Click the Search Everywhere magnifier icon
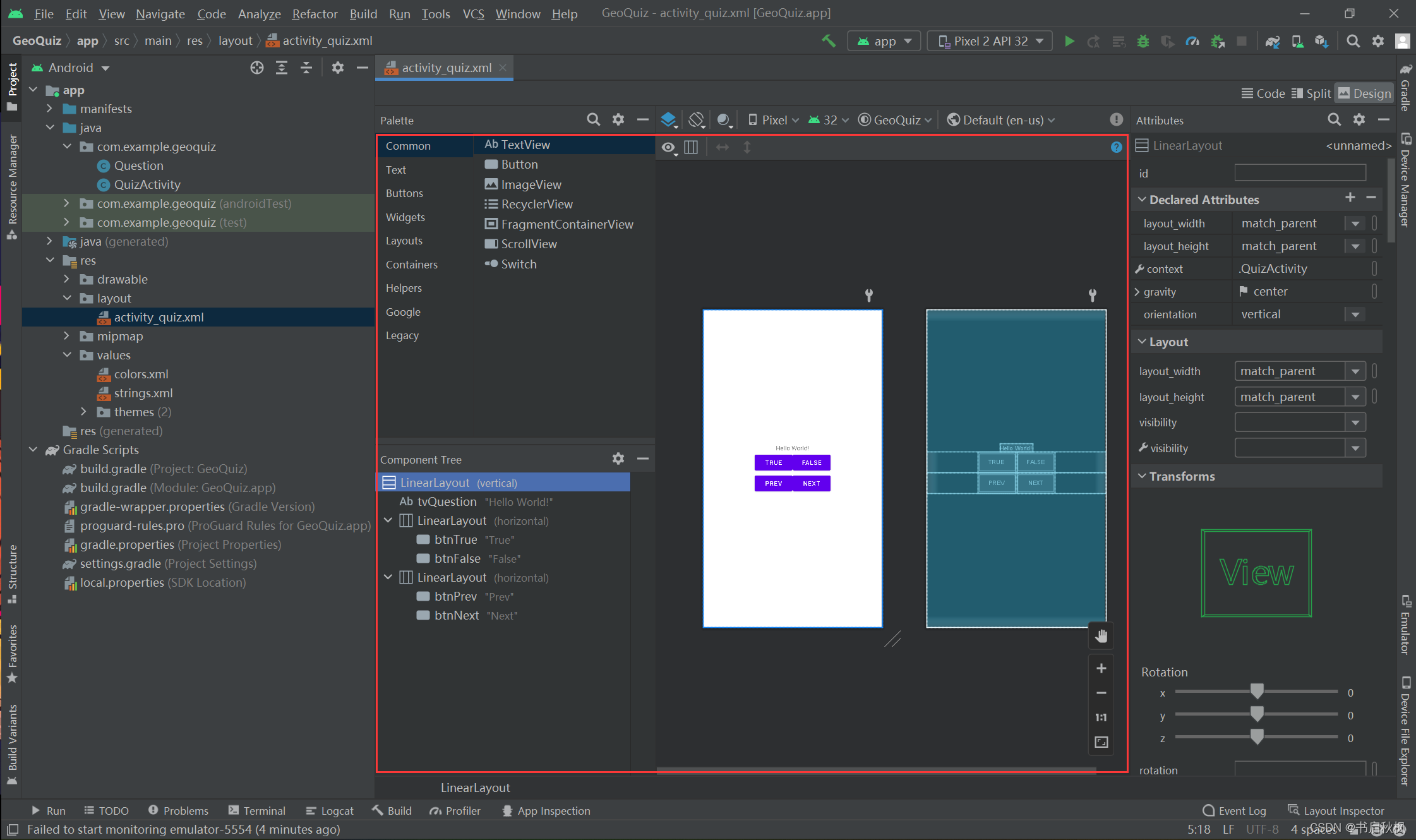Image resolution: width=1416 pixels, height=840 pixels. [1353, 41]
